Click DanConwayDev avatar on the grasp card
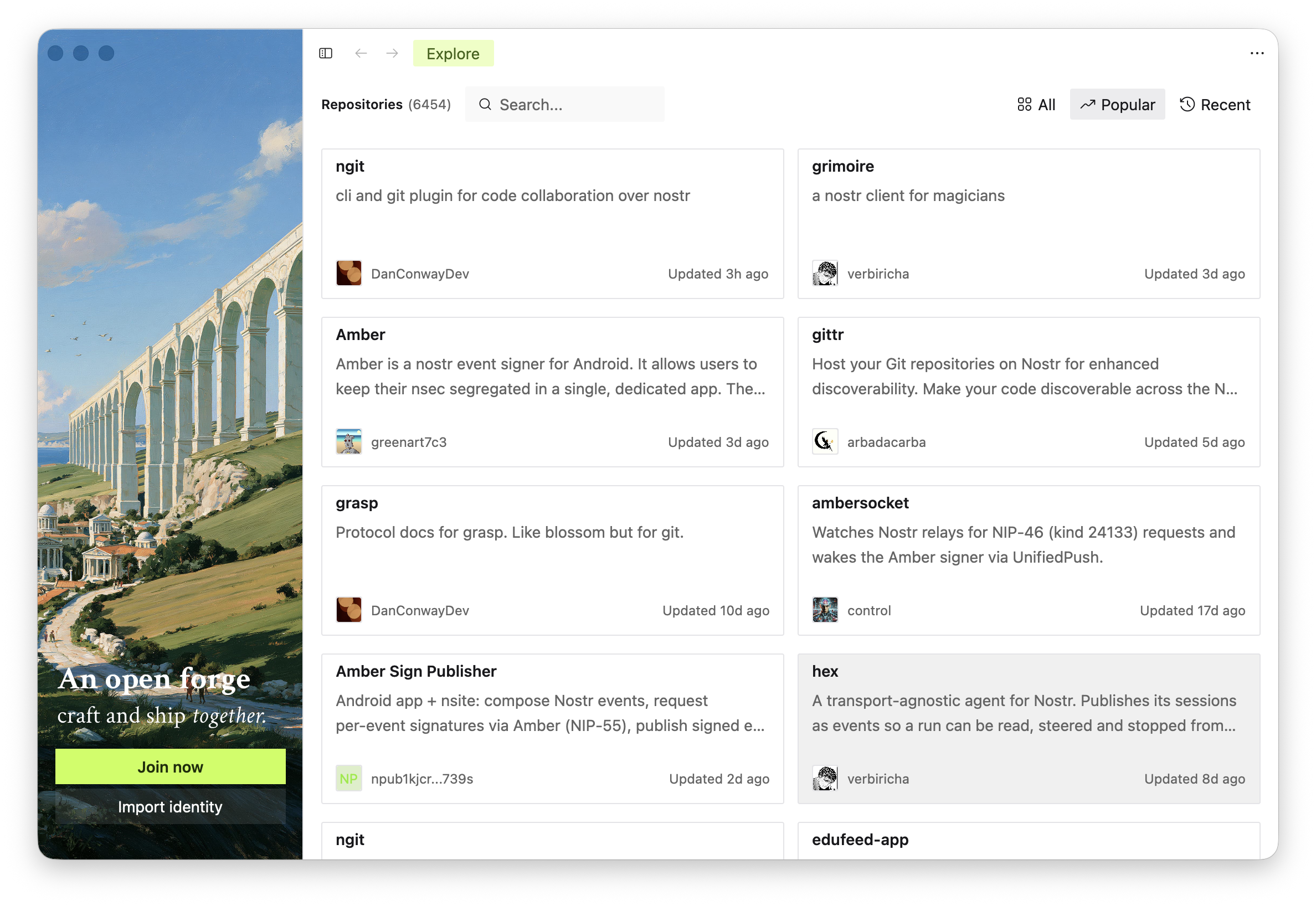The width and height of the screenshot is (1316, 906). [348, 610]
